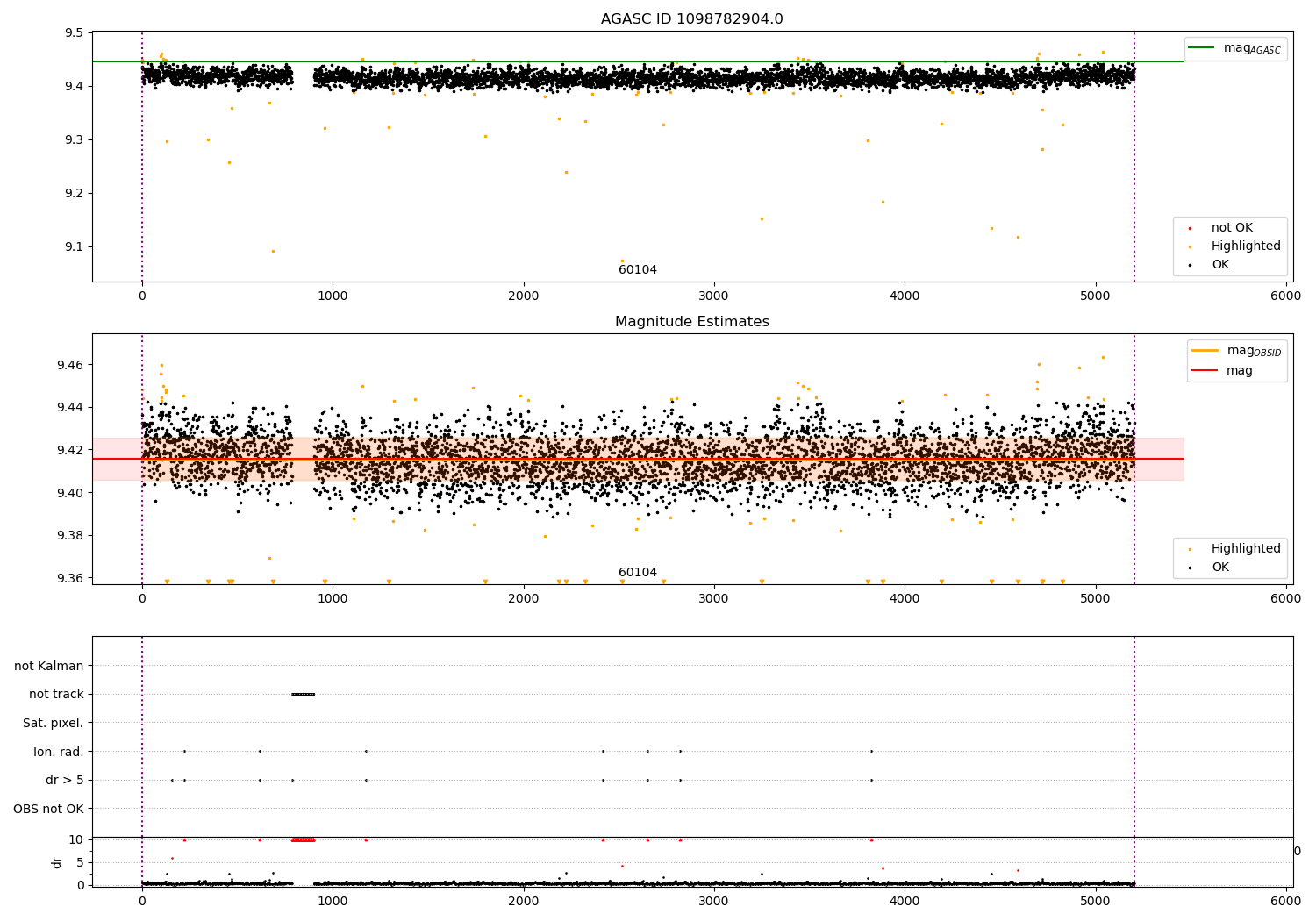Click the 'Ion. rad.' axis label
This screenshot has width=1316, height=921.
59,752
